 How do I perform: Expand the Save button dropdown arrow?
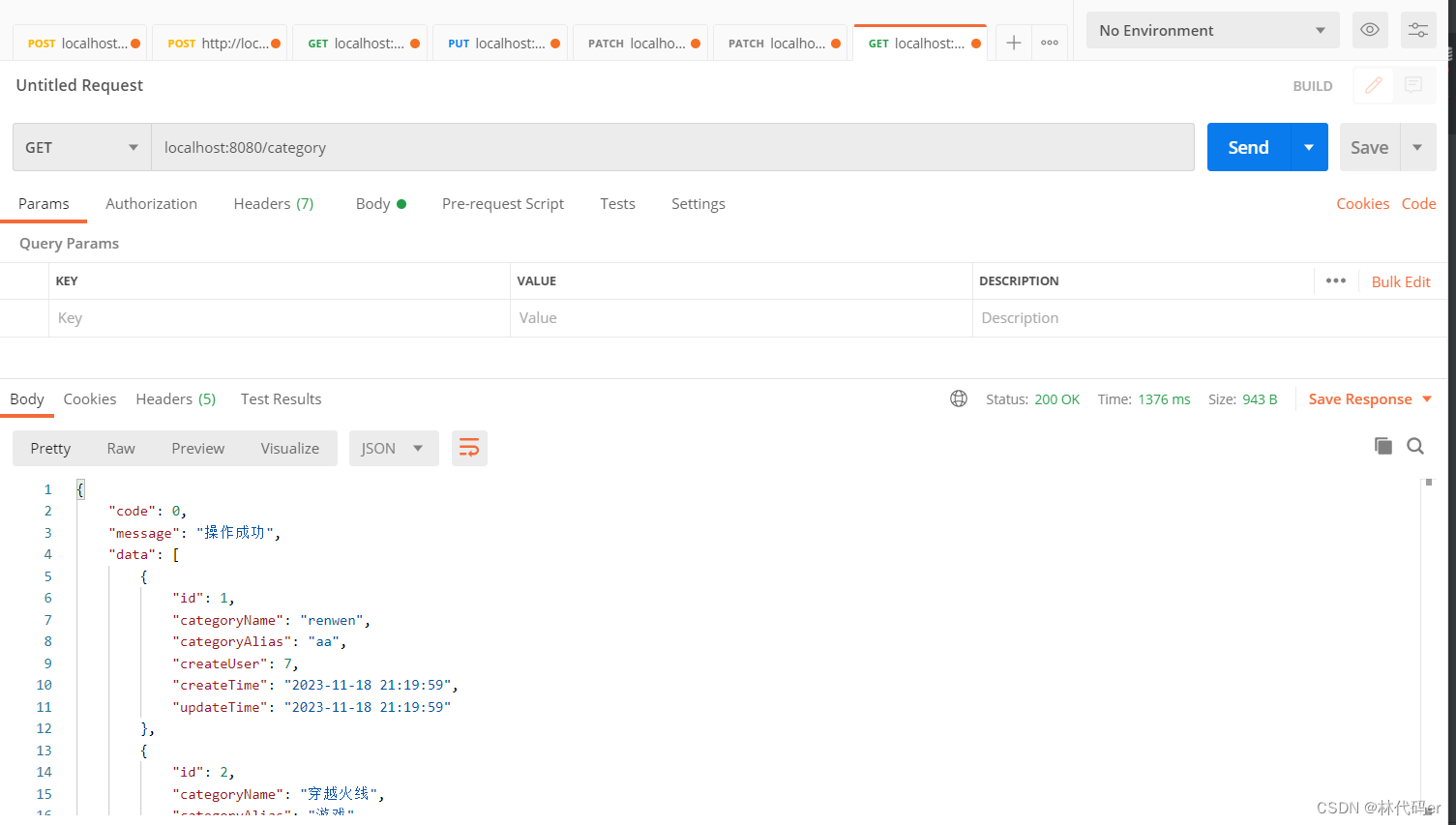tap(1418, 147)
